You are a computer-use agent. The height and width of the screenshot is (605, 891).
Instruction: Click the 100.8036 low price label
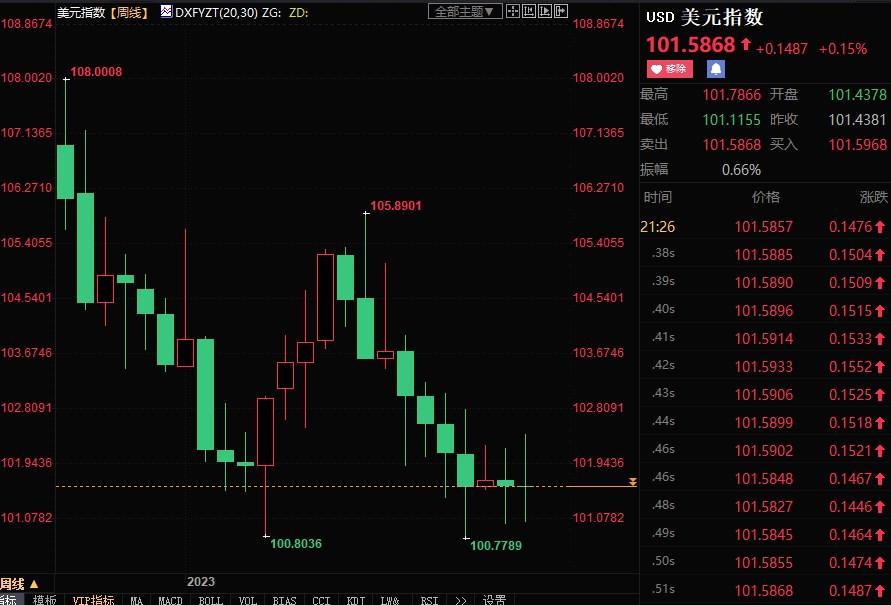coord(296,544)
